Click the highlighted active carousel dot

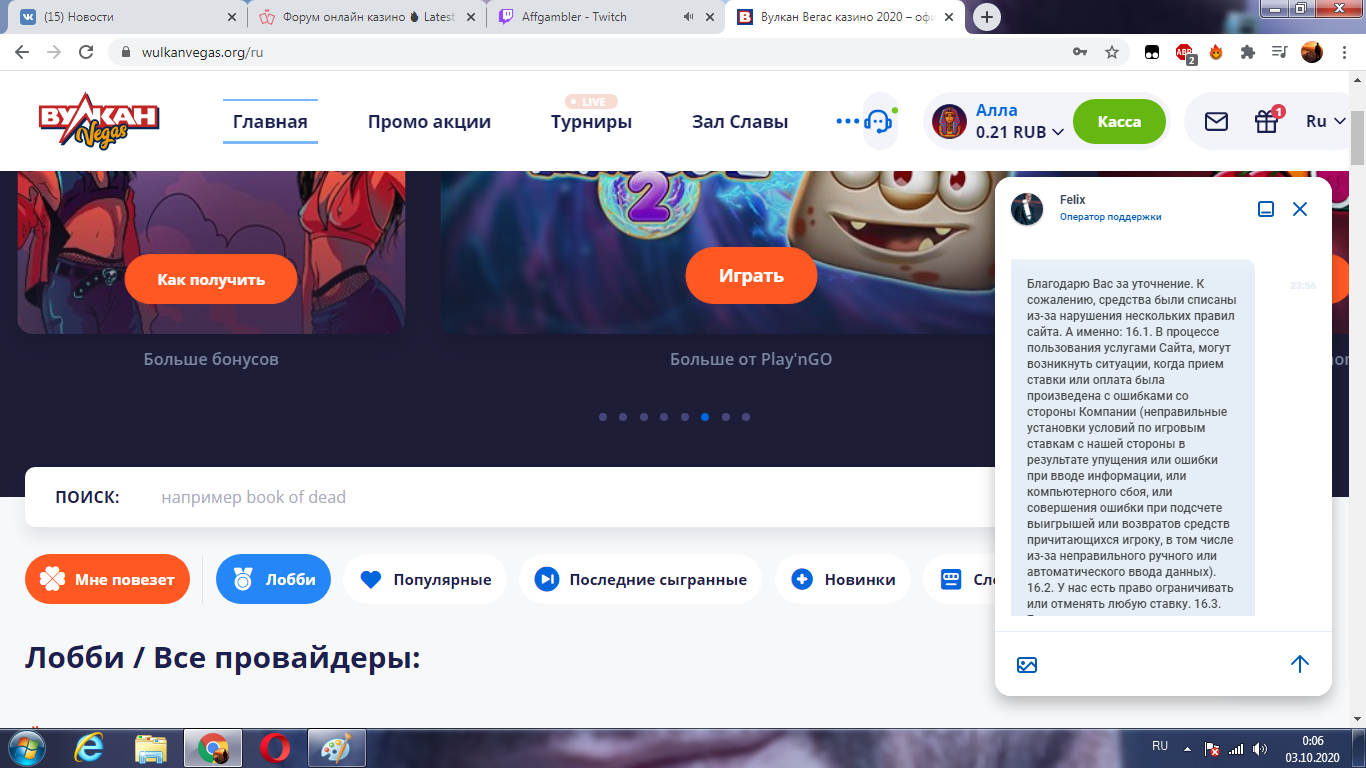point(705,417)
